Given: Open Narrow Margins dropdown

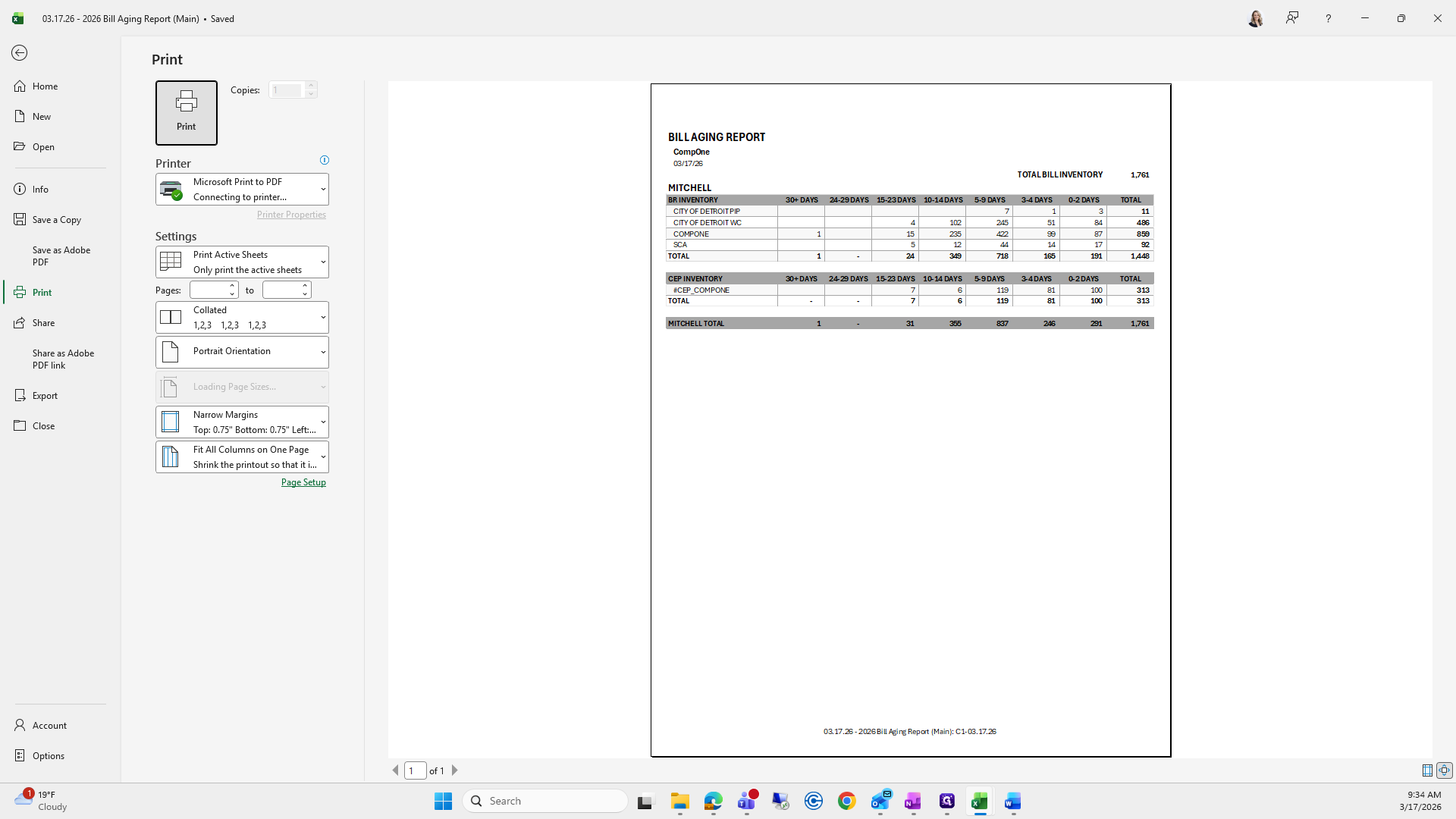Looking at the screenshot, I should click(x=242, y=422).
